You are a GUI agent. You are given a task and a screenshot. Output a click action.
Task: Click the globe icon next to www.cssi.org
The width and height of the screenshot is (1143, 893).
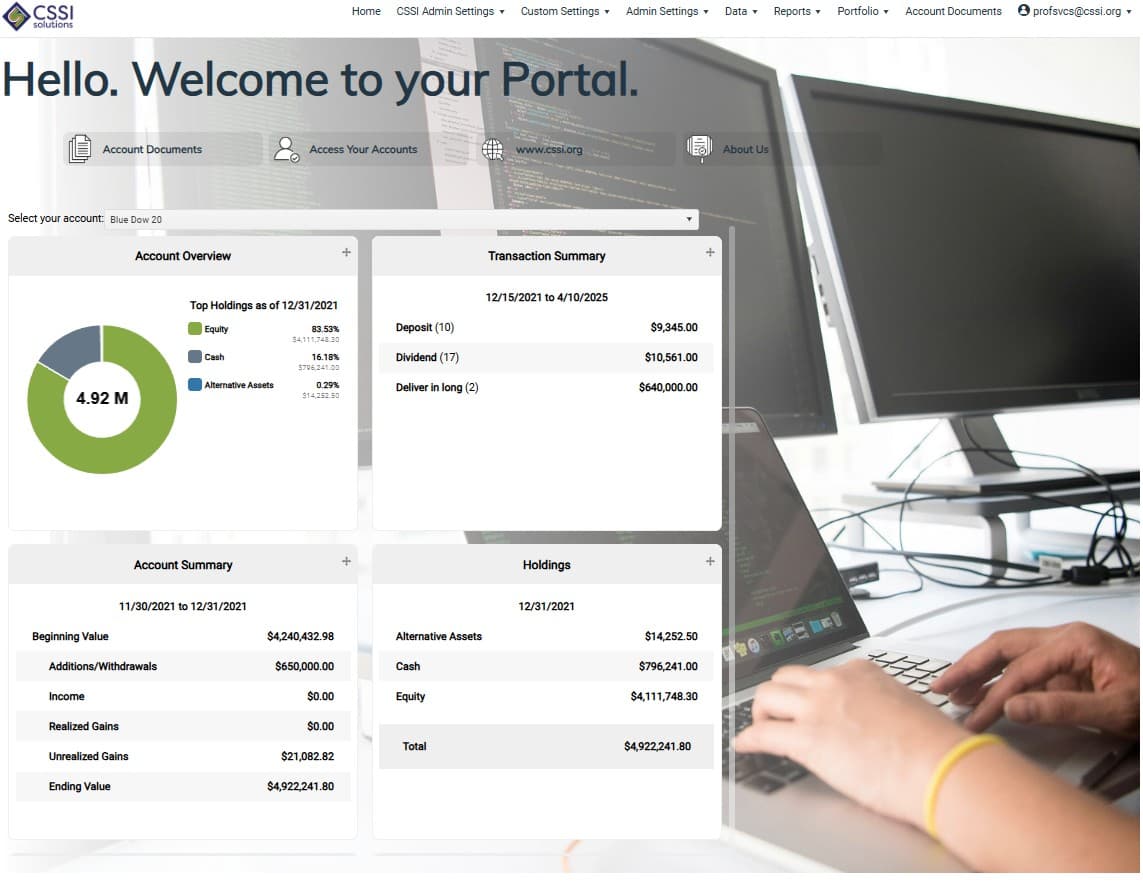[492, 148]
